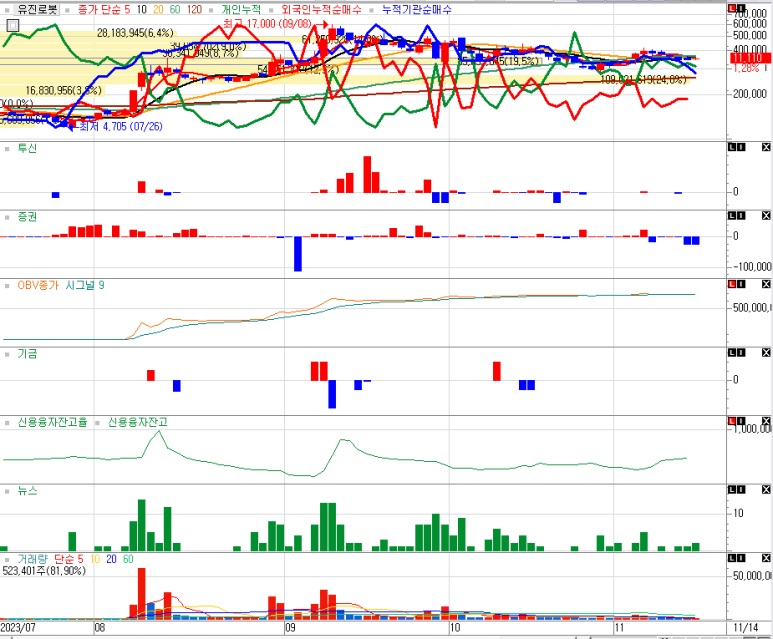The height and width of the screenshot is (639, 773).
Task: Toggle the I icon in the 거래량 panel
Action: [741, 558]
